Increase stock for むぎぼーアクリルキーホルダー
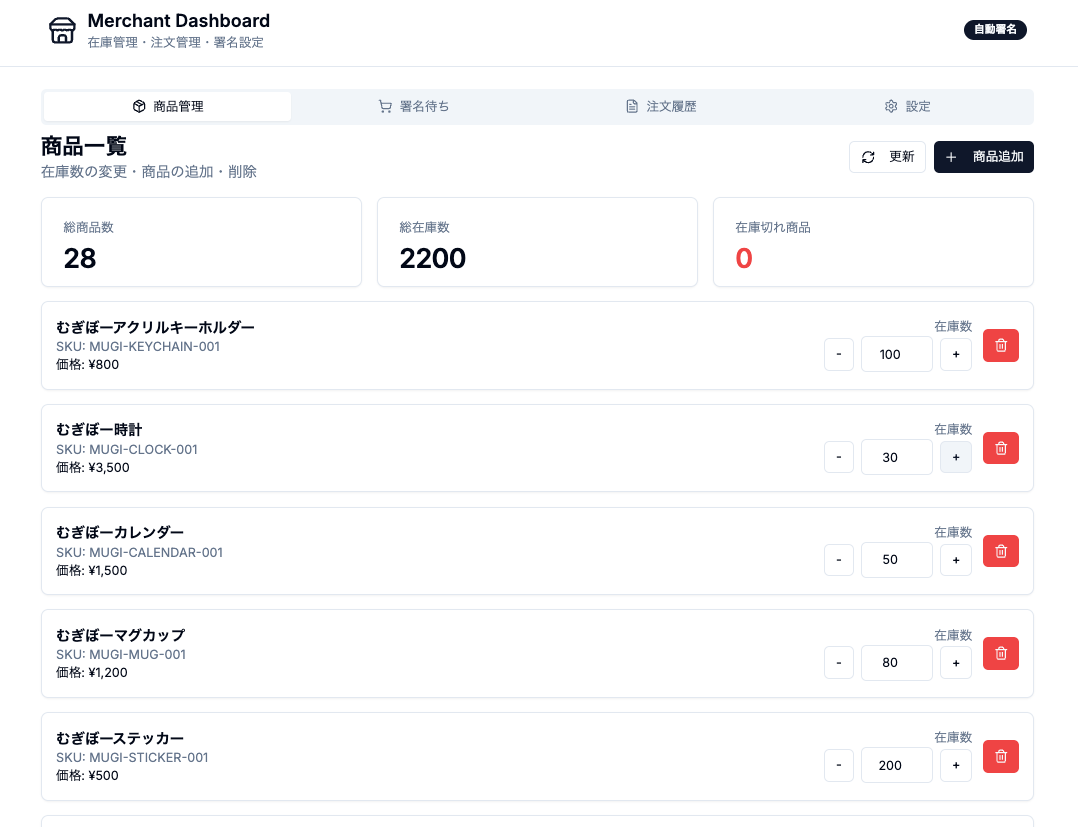The height and width of the screenshot is (827, 1078). [x=955, y=354]
